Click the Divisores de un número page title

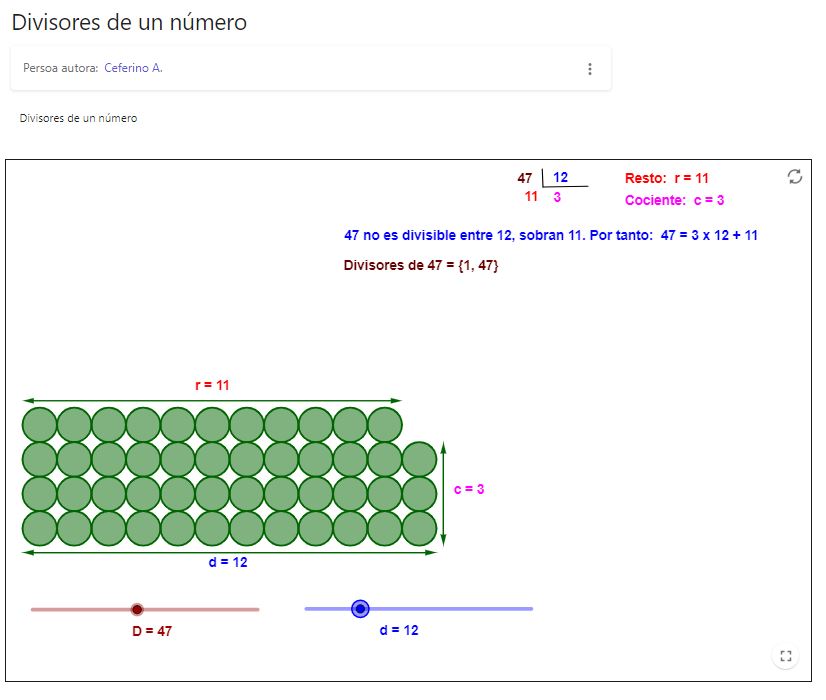[129, 22]
